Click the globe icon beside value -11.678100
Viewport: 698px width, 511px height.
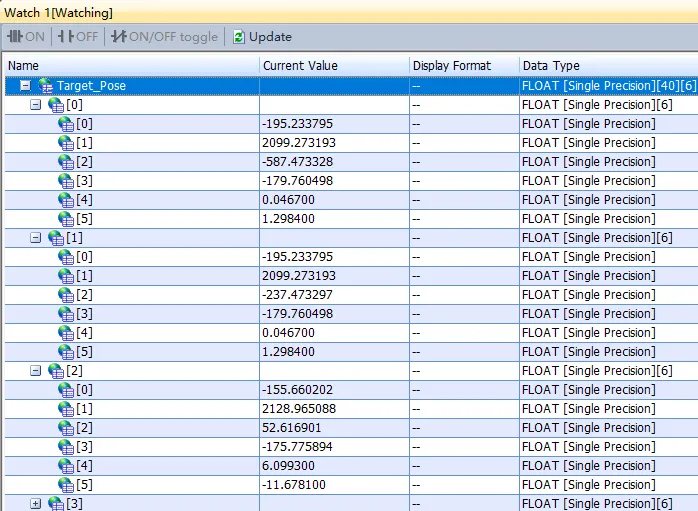pos(66,485)
